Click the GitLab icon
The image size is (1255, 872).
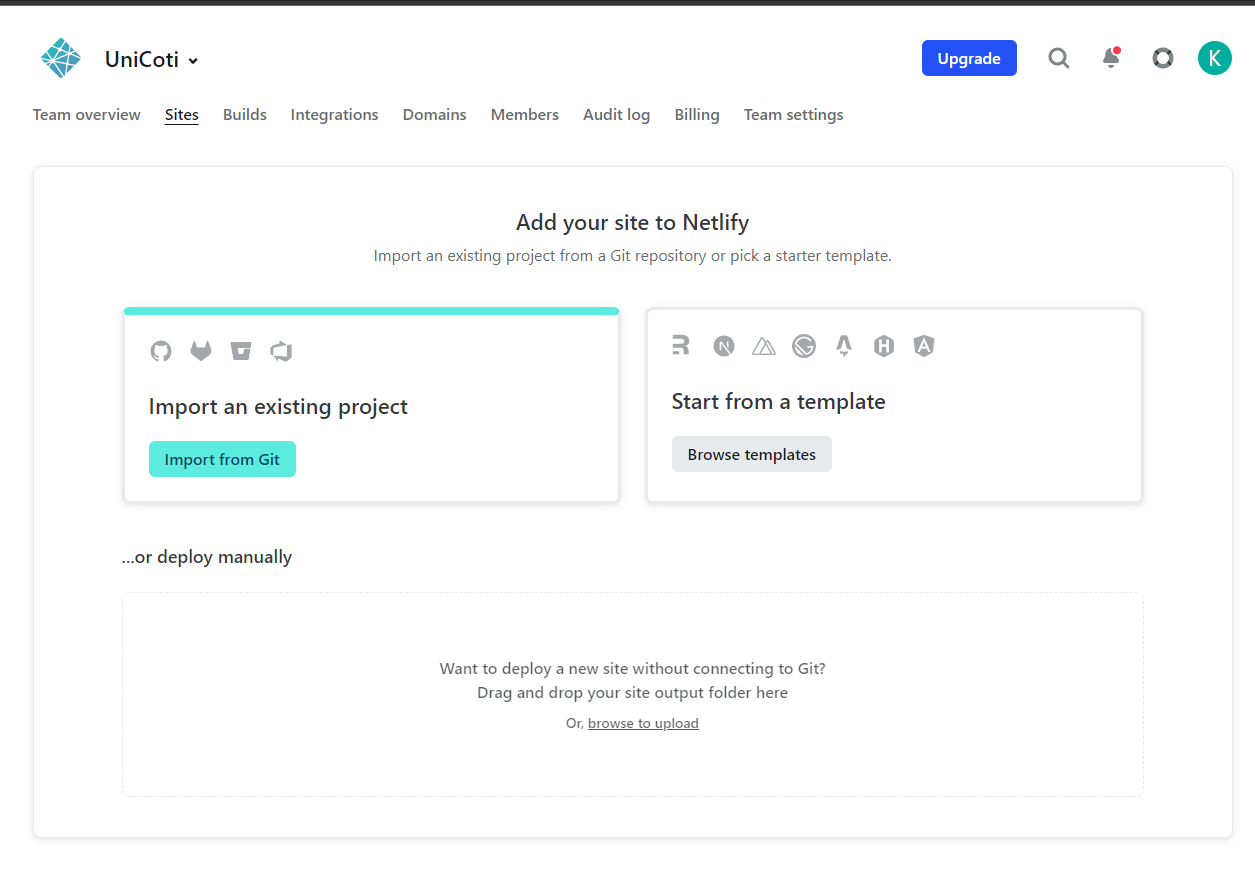201,351
